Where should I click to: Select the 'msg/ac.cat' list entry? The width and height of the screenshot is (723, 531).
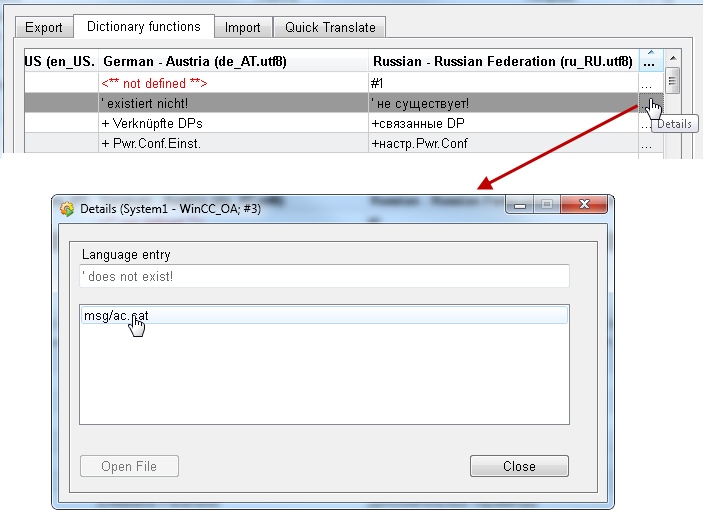325,315
